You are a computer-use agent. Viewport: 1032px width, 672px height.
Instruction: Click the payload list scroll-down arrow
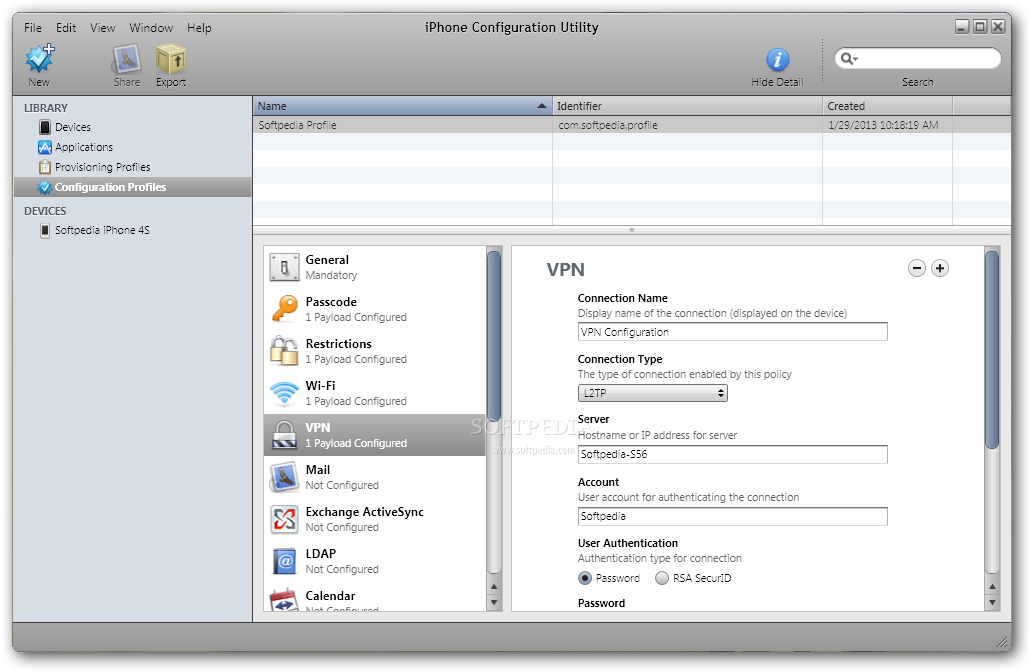pos(494,602)
